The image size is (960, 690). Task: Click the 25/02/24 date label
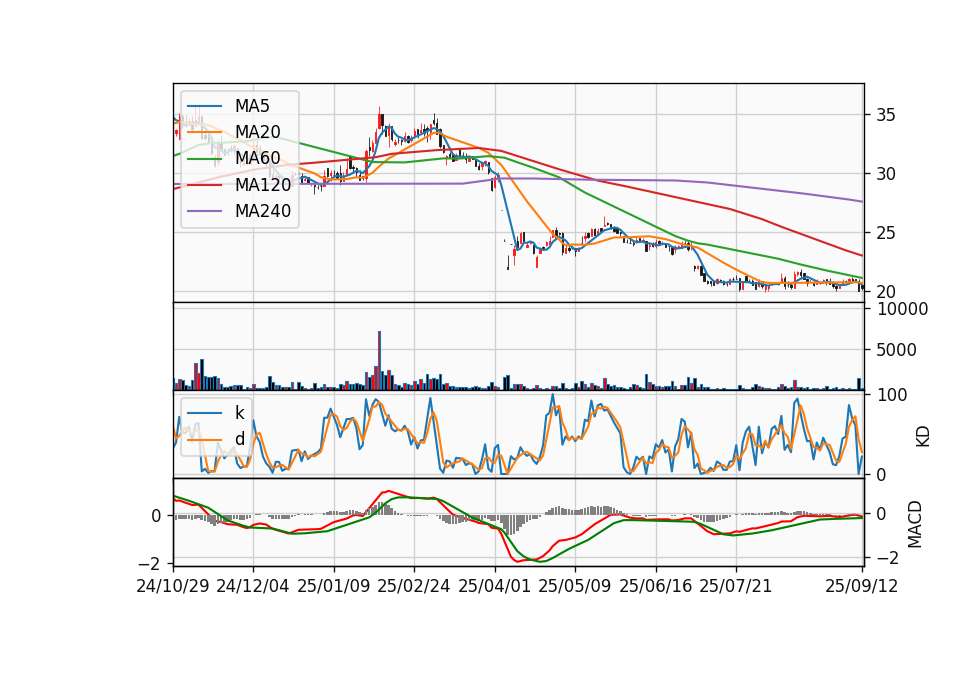pos(414,586)
